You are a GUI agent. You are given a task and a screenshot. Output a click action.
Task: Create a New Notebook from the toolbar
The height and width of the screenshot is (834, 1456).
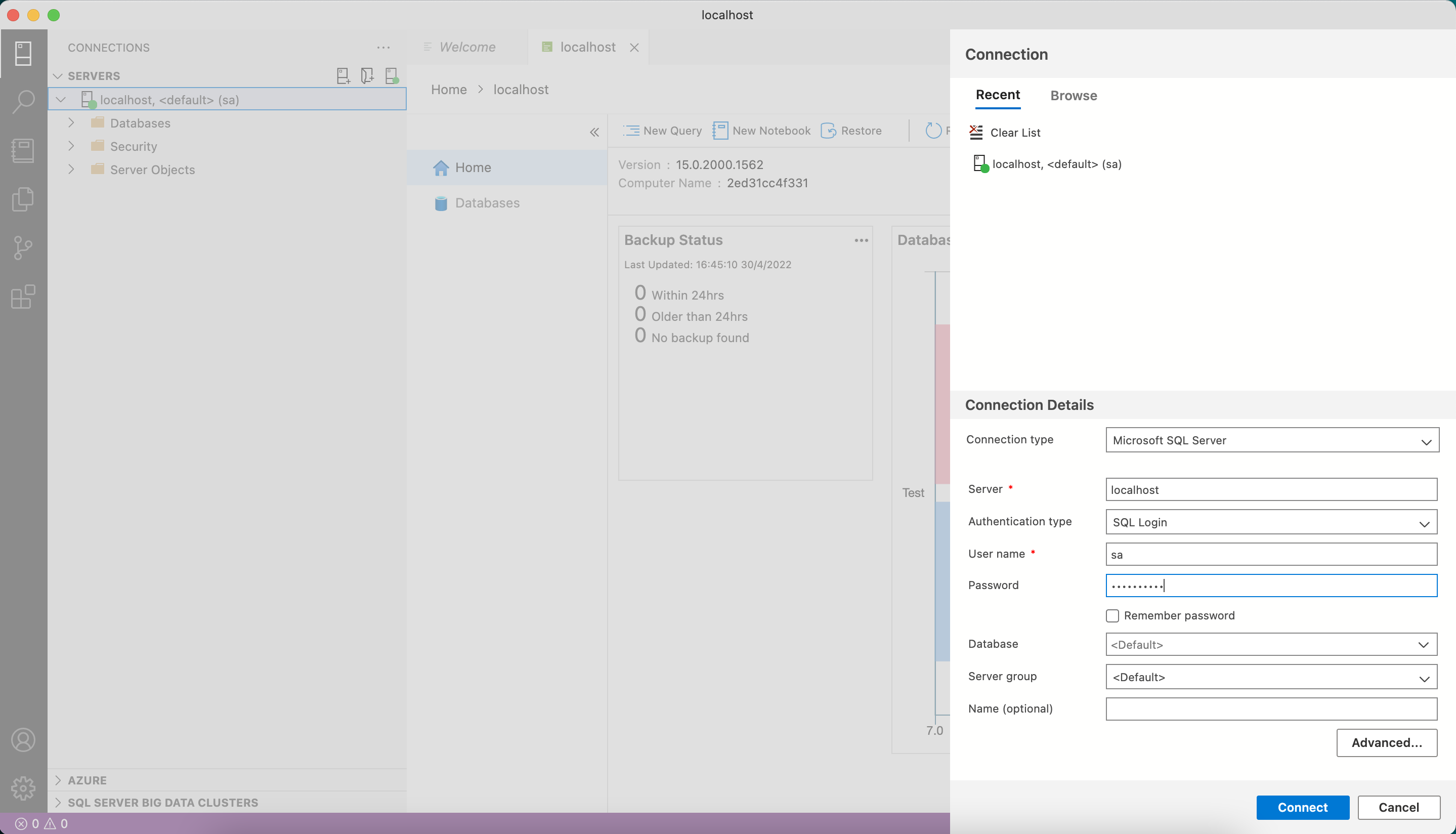[761, 130]
